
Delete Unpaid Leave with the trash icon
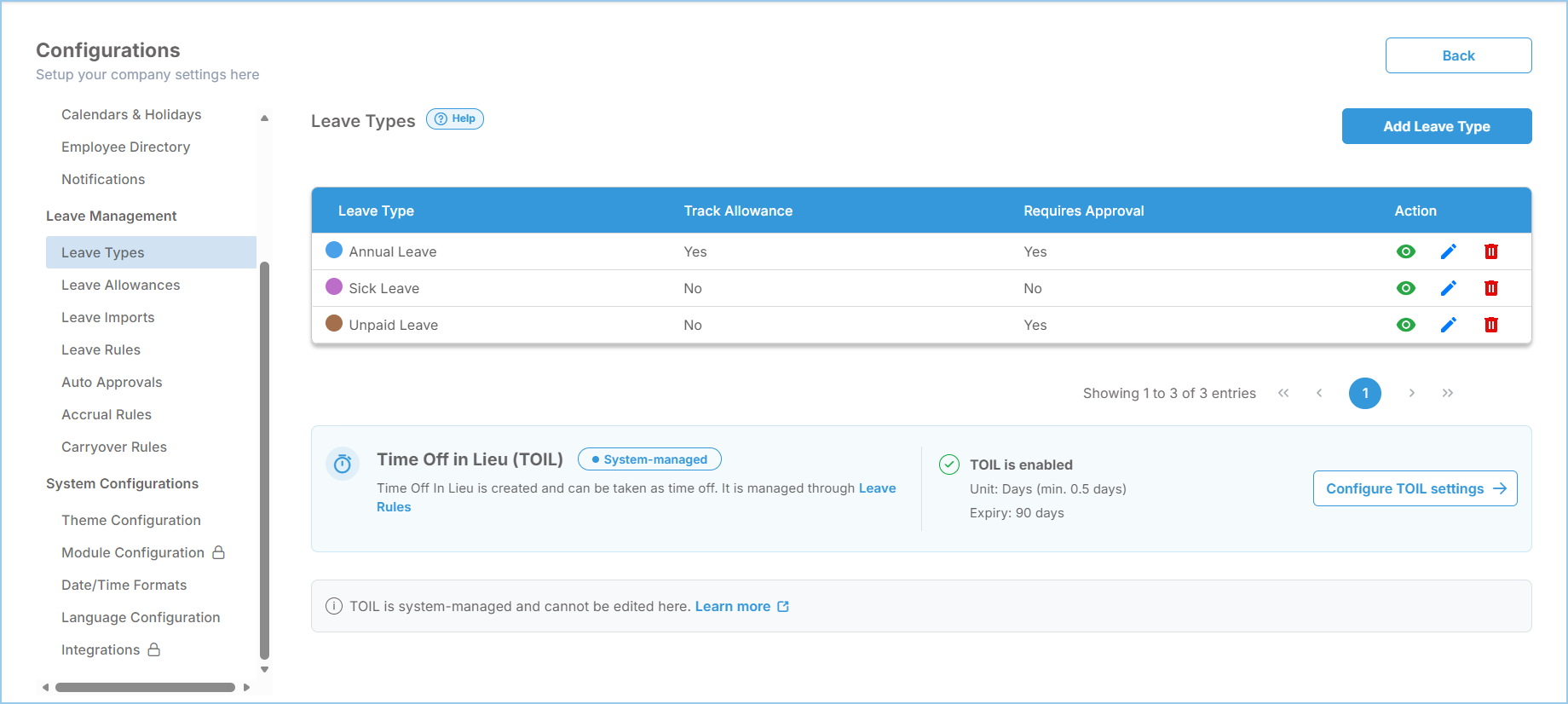pyautogui.click(x=1491, y=325)
